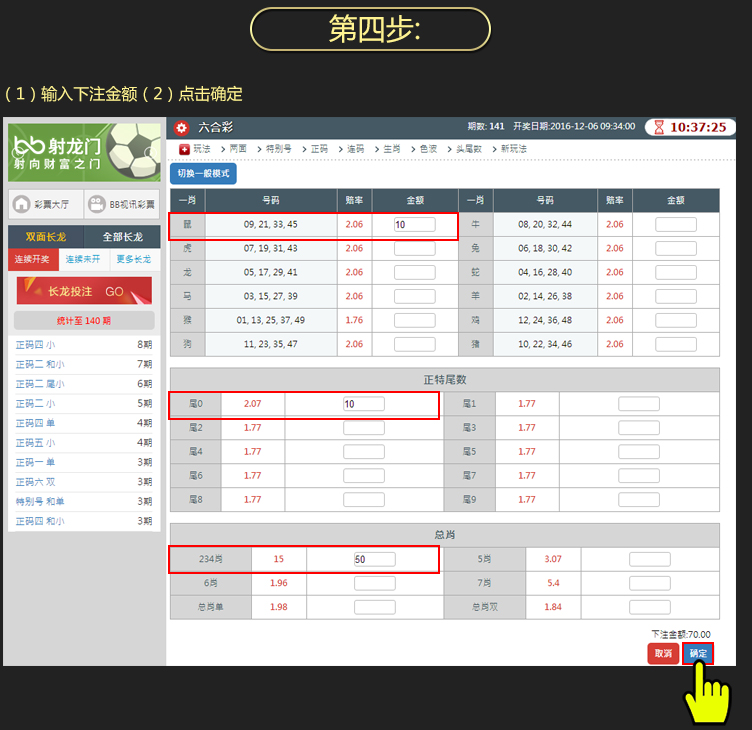The image size is (752, 730).
Task: Switch to 全部长龙 tab
Action: tap(122, 237)
